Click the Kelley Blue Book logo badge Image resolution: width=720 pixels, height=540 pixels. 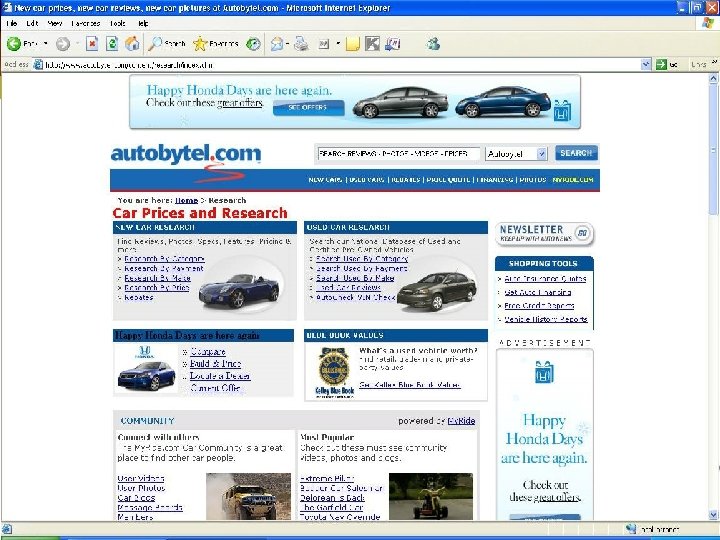pos(334,373)
